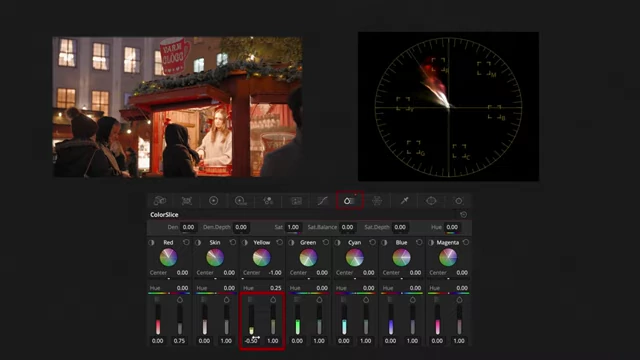Image resolution: width=640 pixels, height=360 pixels.
Task: Click the Blue slice color wheel
Action: click(401, 258)
